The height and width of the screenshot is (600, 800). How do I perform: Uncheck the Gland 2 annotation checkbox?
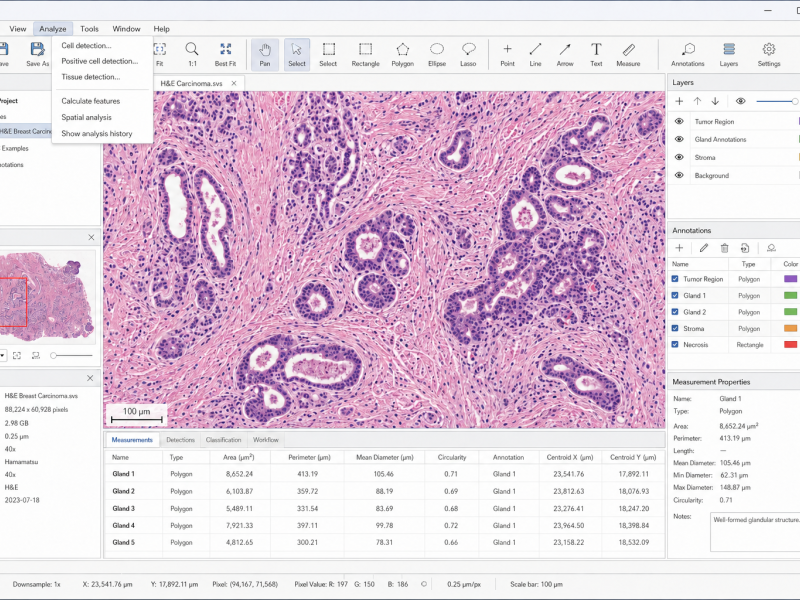point(675,312)
